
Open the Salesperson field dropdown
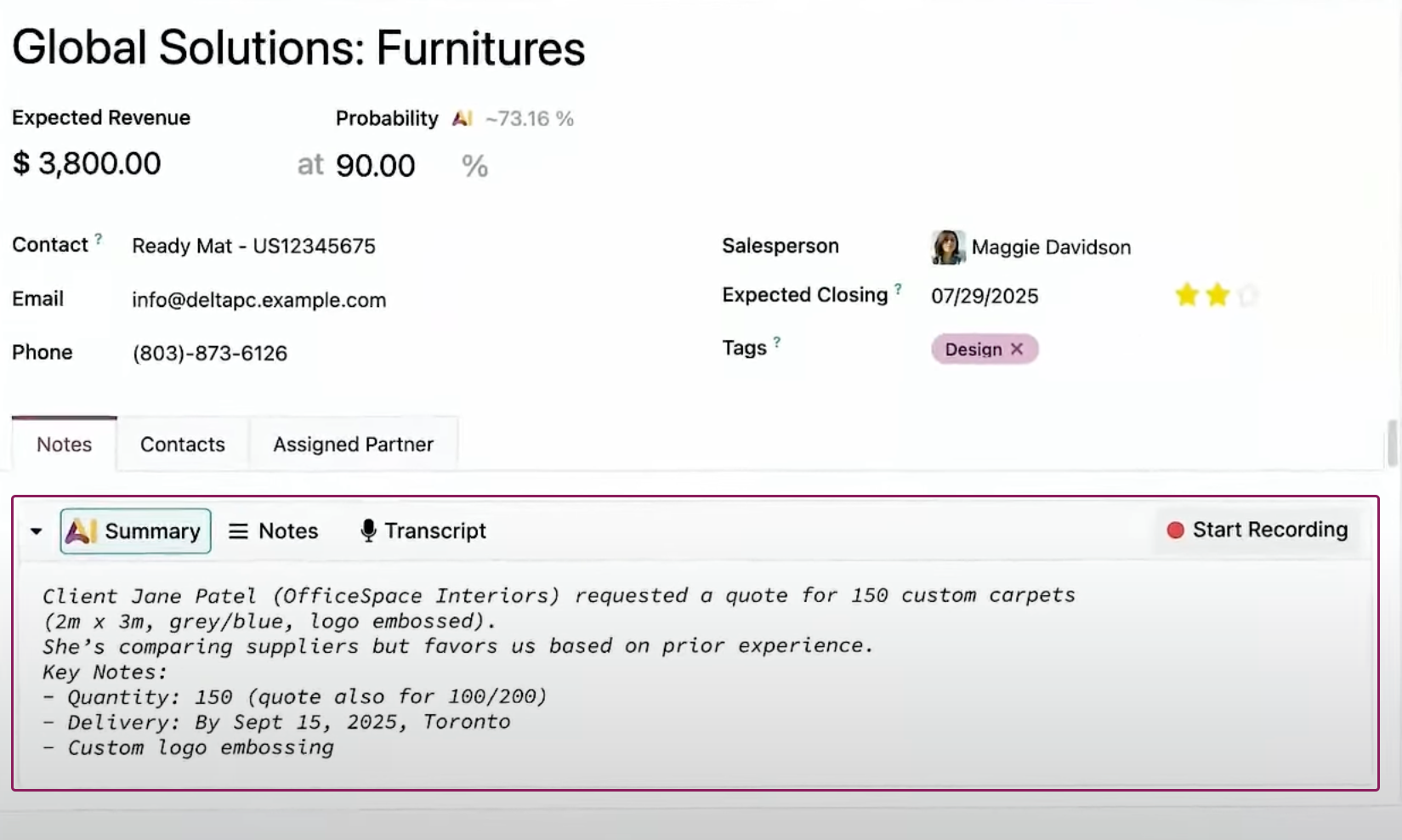coord(1051,247)
